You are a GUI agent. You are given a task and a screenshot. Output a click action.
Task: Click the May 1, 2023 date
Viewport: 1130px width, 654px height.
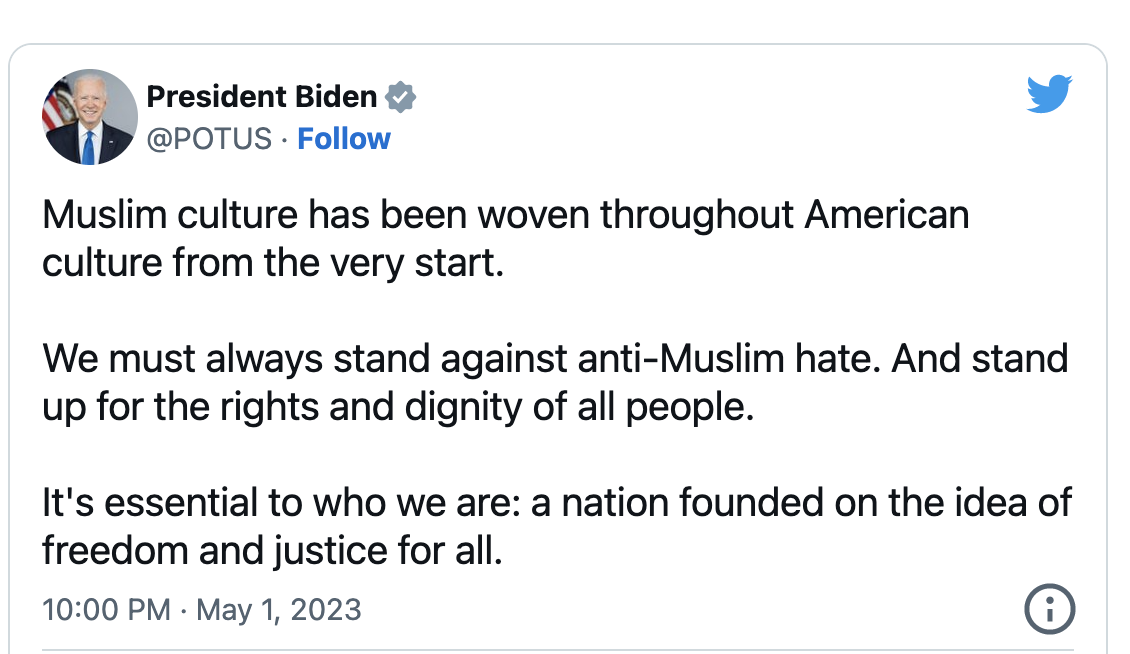coord(278,609)
